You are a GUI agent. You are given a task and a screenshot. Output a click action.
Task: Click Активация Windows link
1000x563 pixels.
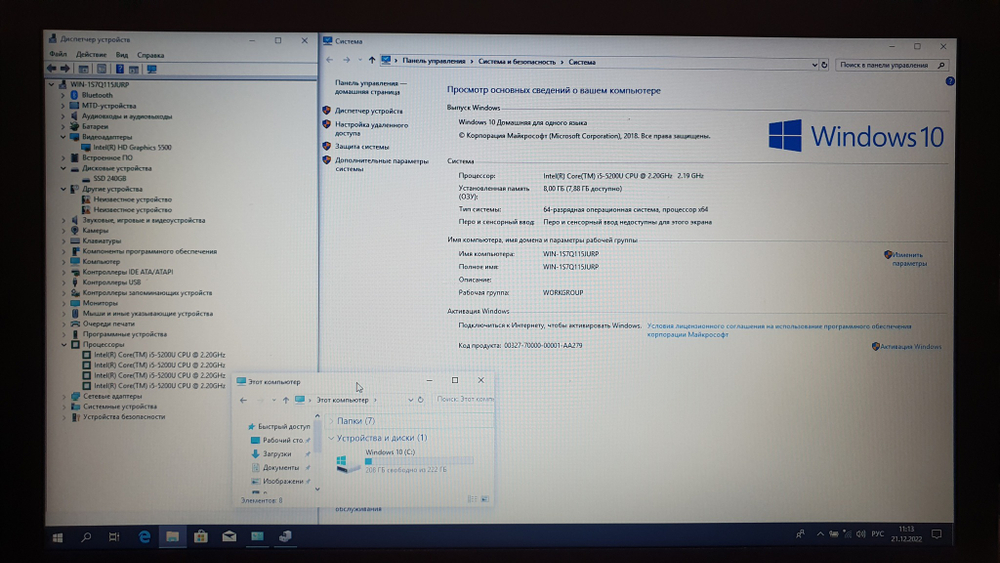pyautogui.click(x=910, y=347)
